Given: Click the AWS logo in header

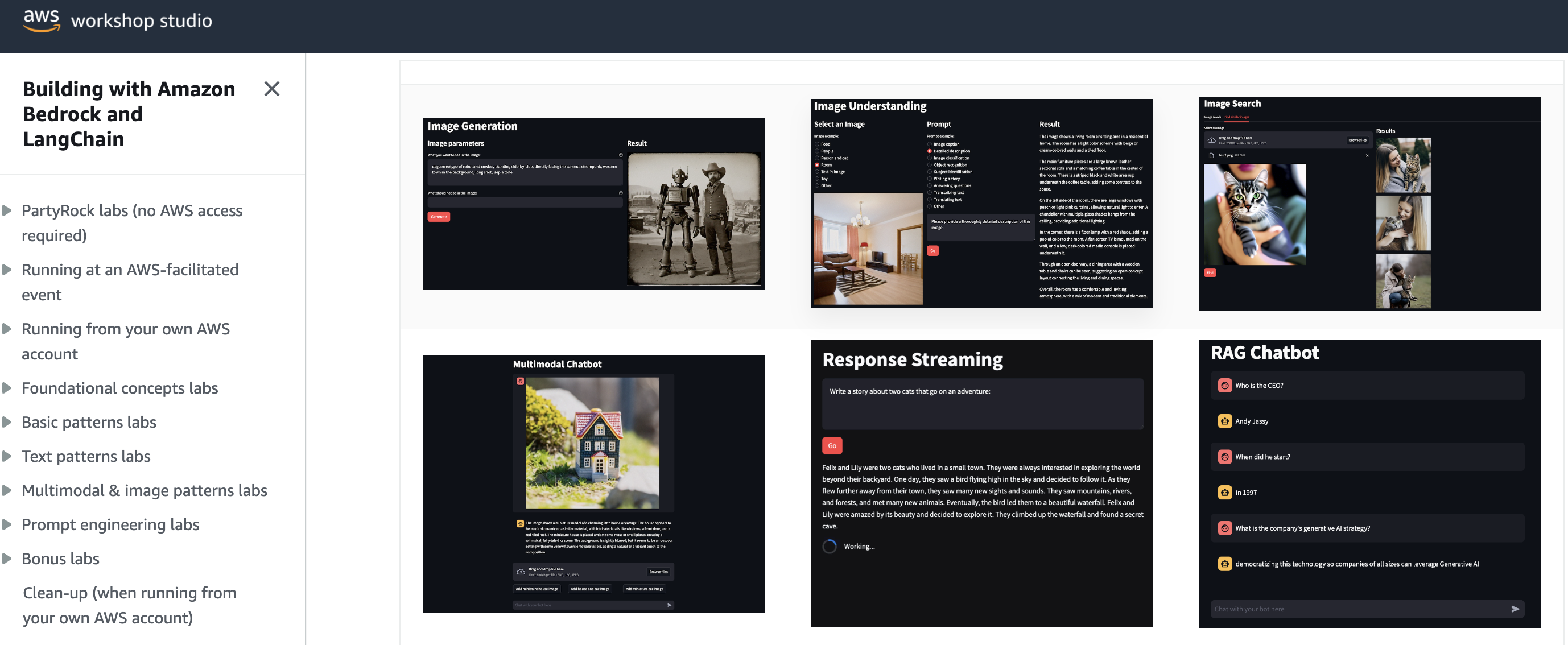Looking at the screenshot, I should pos(42,20).
